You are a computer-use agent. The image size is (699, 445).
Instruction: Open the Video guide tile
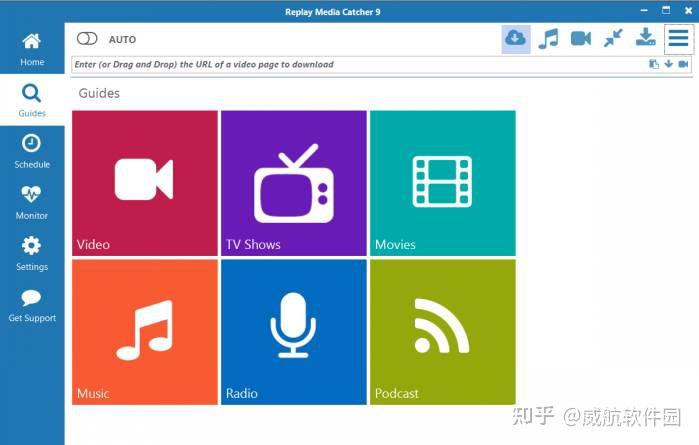145,183
